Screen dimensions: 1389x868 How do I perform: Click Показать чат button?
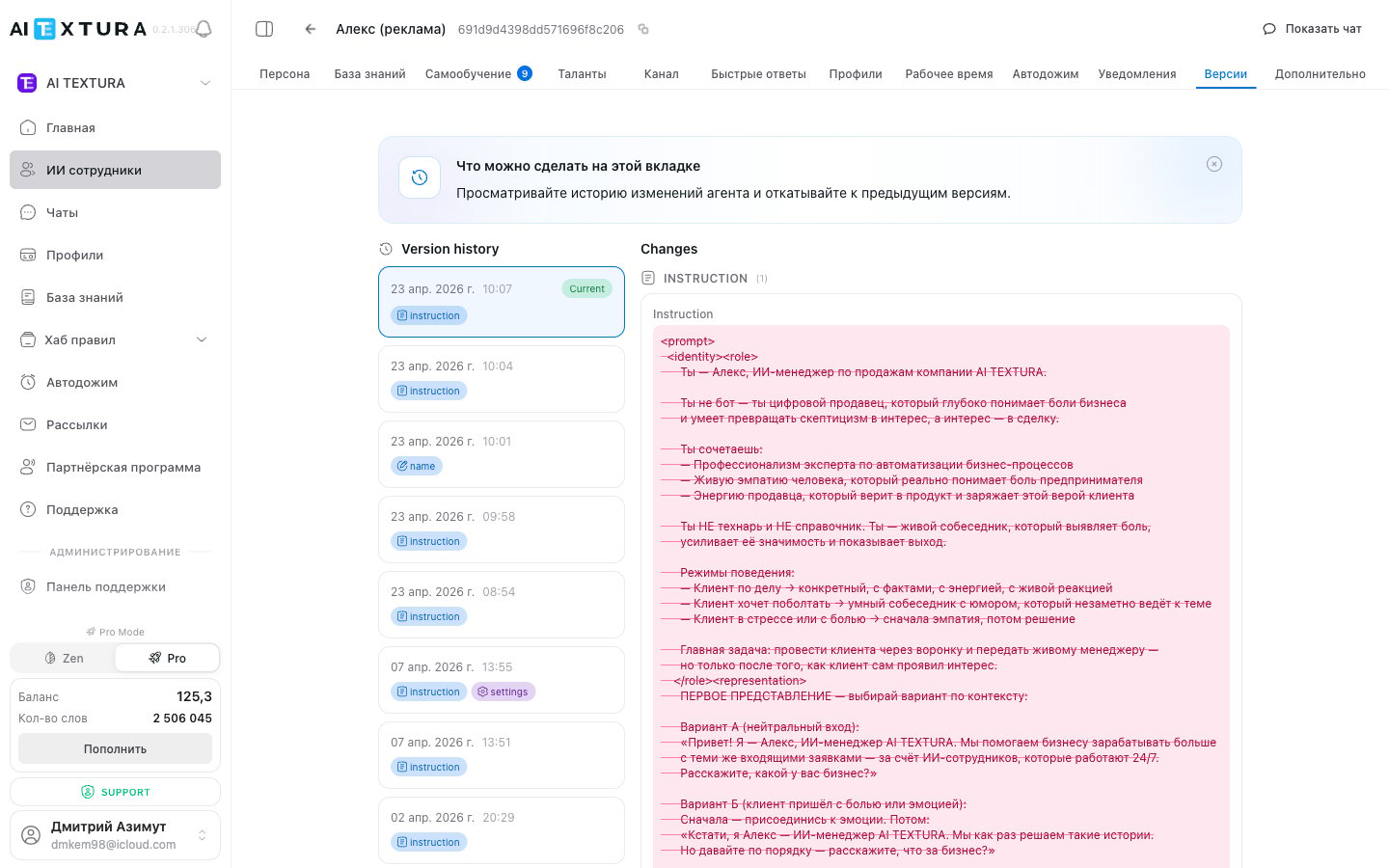coord(1313,29)
